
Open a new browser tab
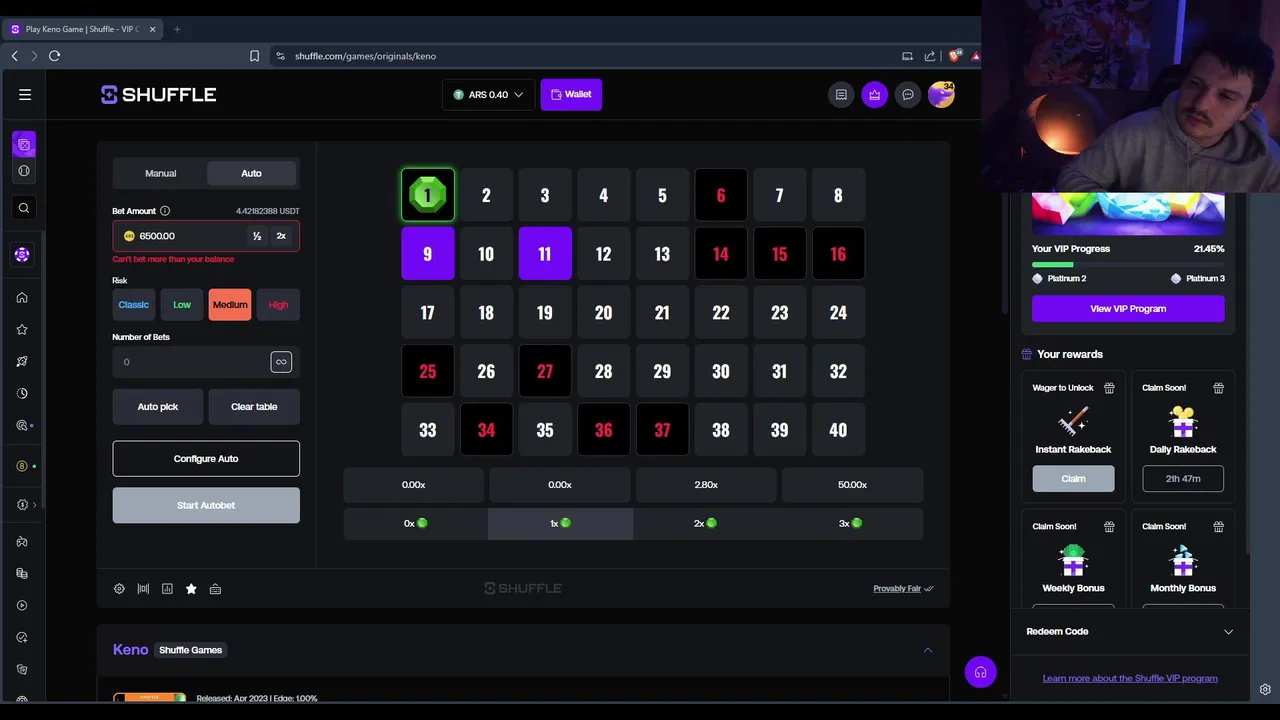(x=177, y=29)
